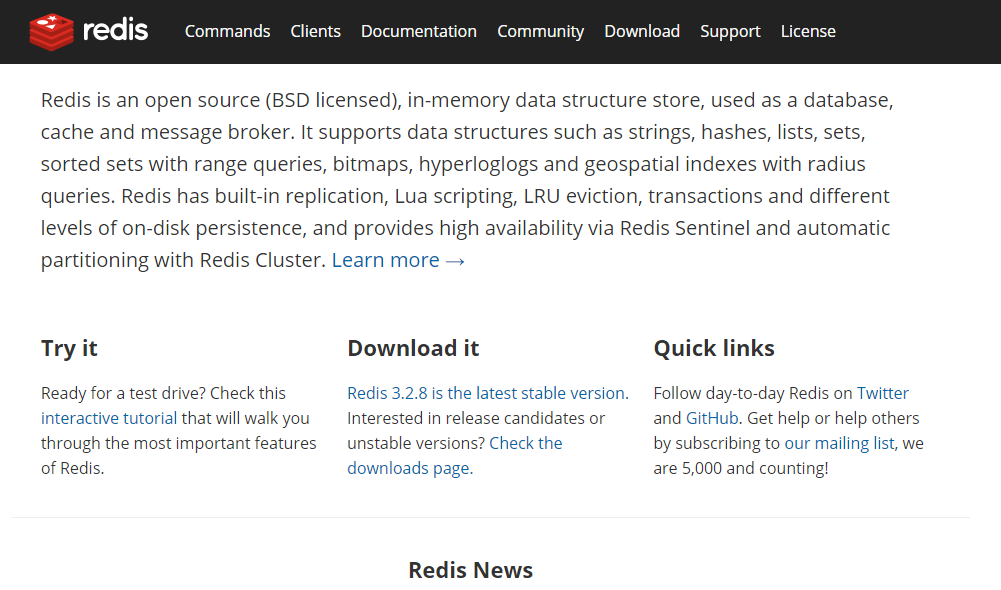Screen dimensions: 1001x590
Task: Select Support in the header menu
Action: (x=730, y=31)
